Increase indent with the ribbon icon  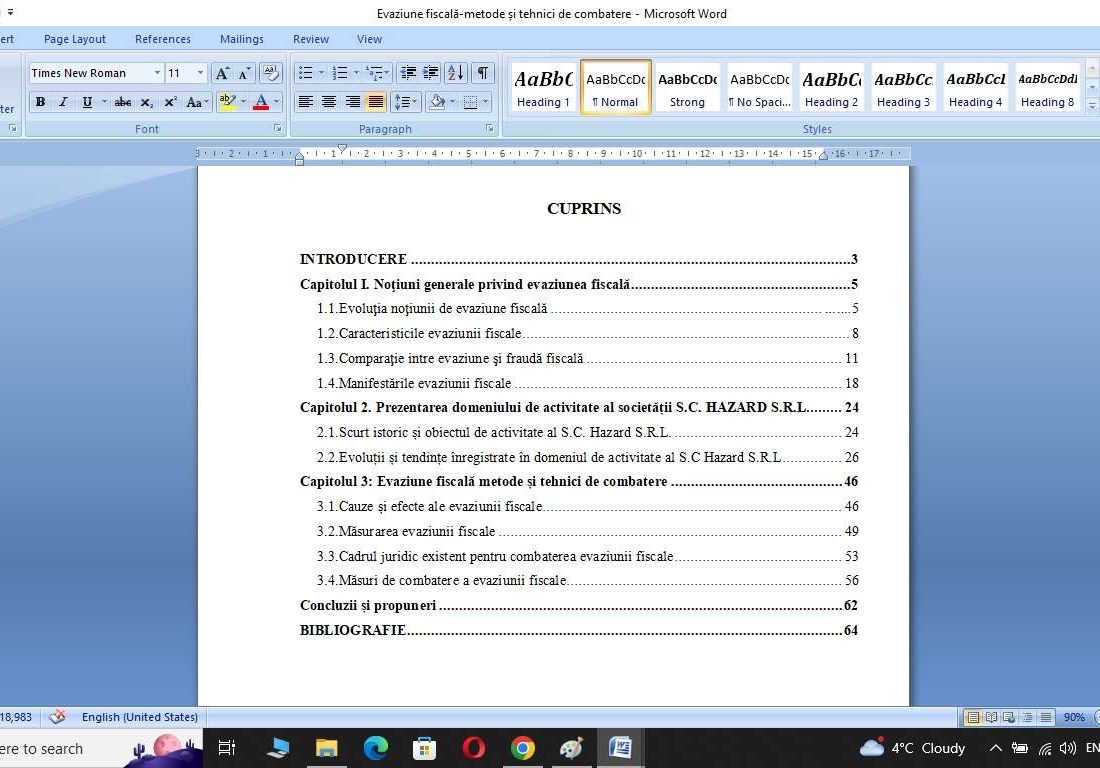click(x=431, y=73)
